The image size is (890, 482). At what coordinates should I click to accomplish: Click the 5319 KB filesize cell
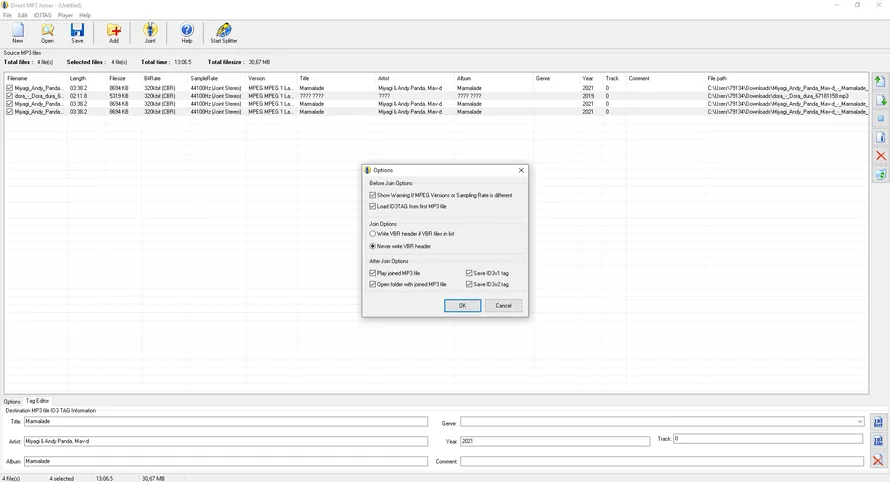(119, 96)
